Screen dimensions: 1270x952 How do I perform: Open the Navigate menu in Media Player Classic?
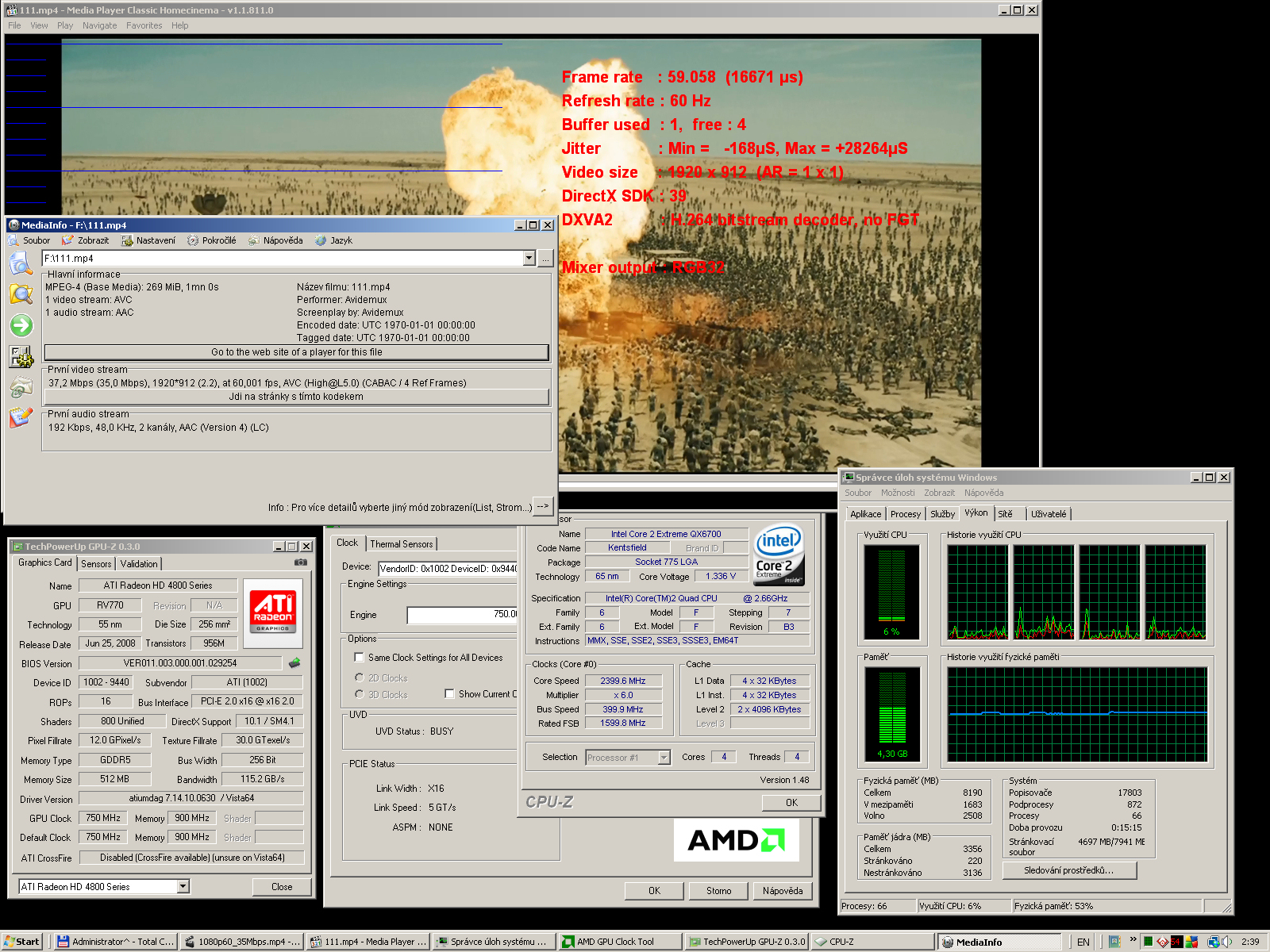click(x=99, y=25)
